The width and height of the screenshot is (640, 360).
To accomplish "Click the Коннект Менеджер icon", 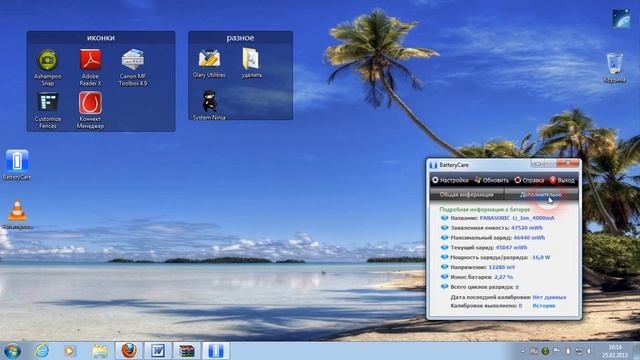I will click(90, 110).
